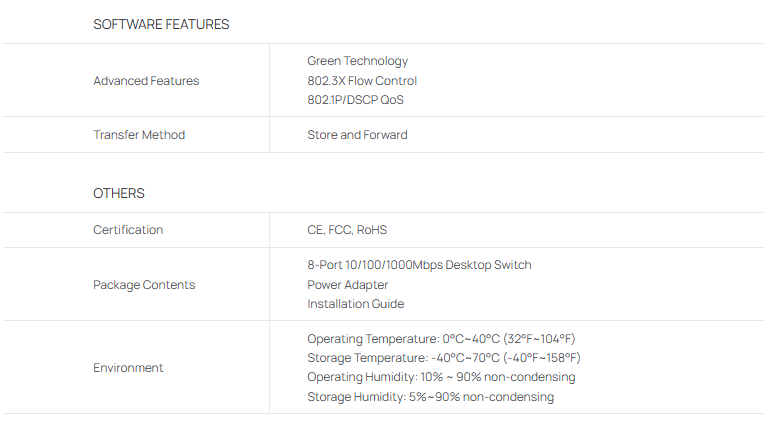Select the Storage Humidity specification line
766x432 pixels.
point(430,397)
